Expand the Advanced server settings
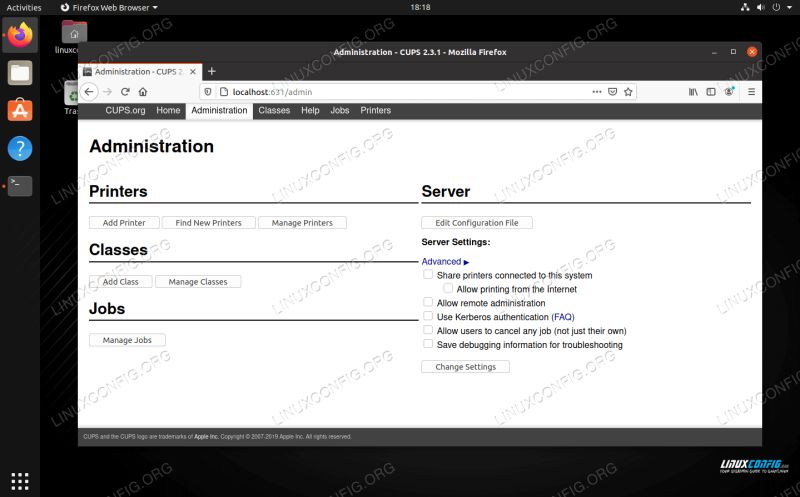800x497 pixels. point(445,262)
